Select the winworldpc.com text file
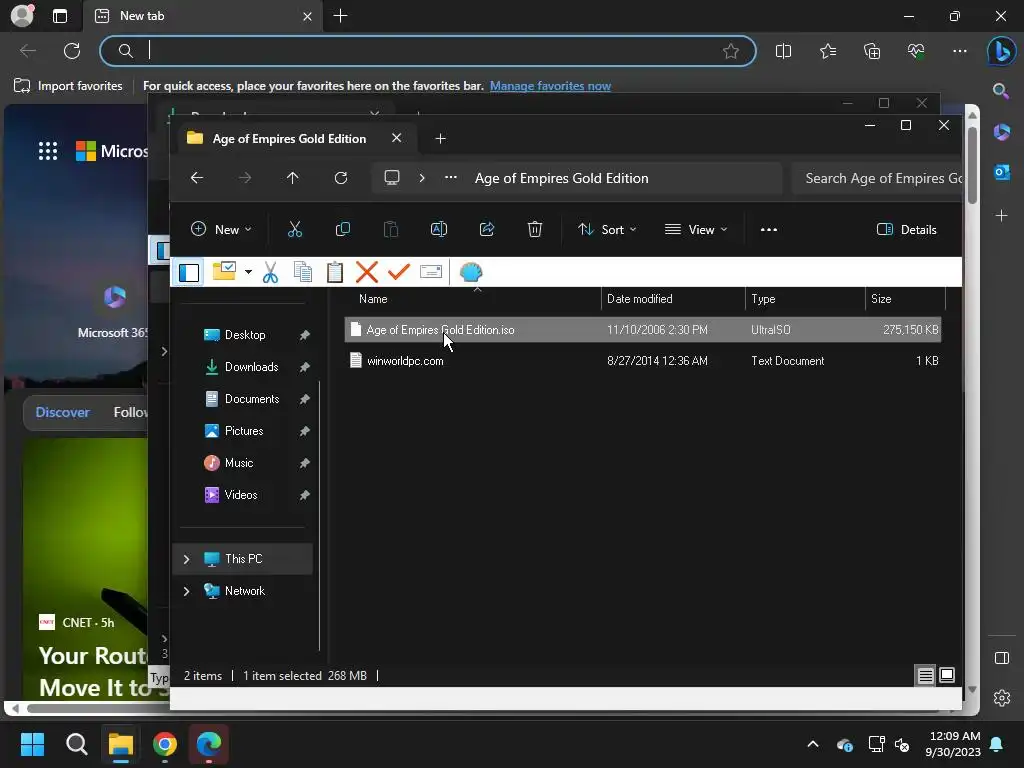The height and width of the screenshot is (768, 1024). 643,360
